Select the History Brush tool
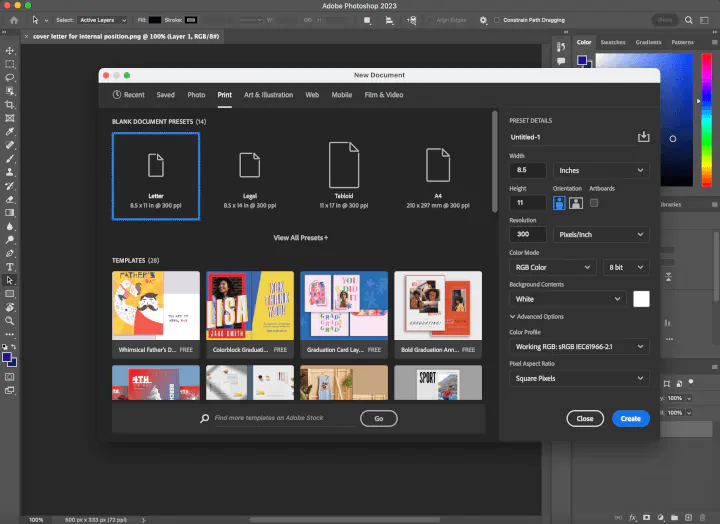 click(x=10, y=186)
